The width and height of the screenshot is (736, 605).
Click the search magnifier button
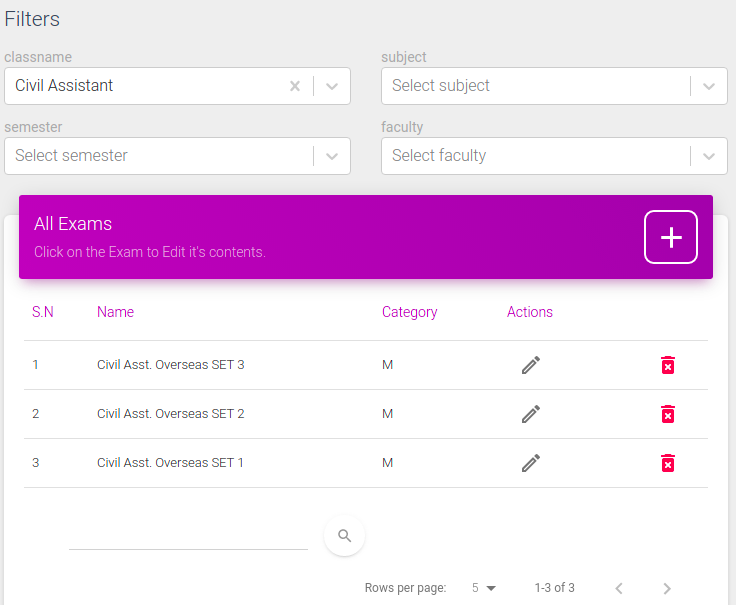pos(345,536)
